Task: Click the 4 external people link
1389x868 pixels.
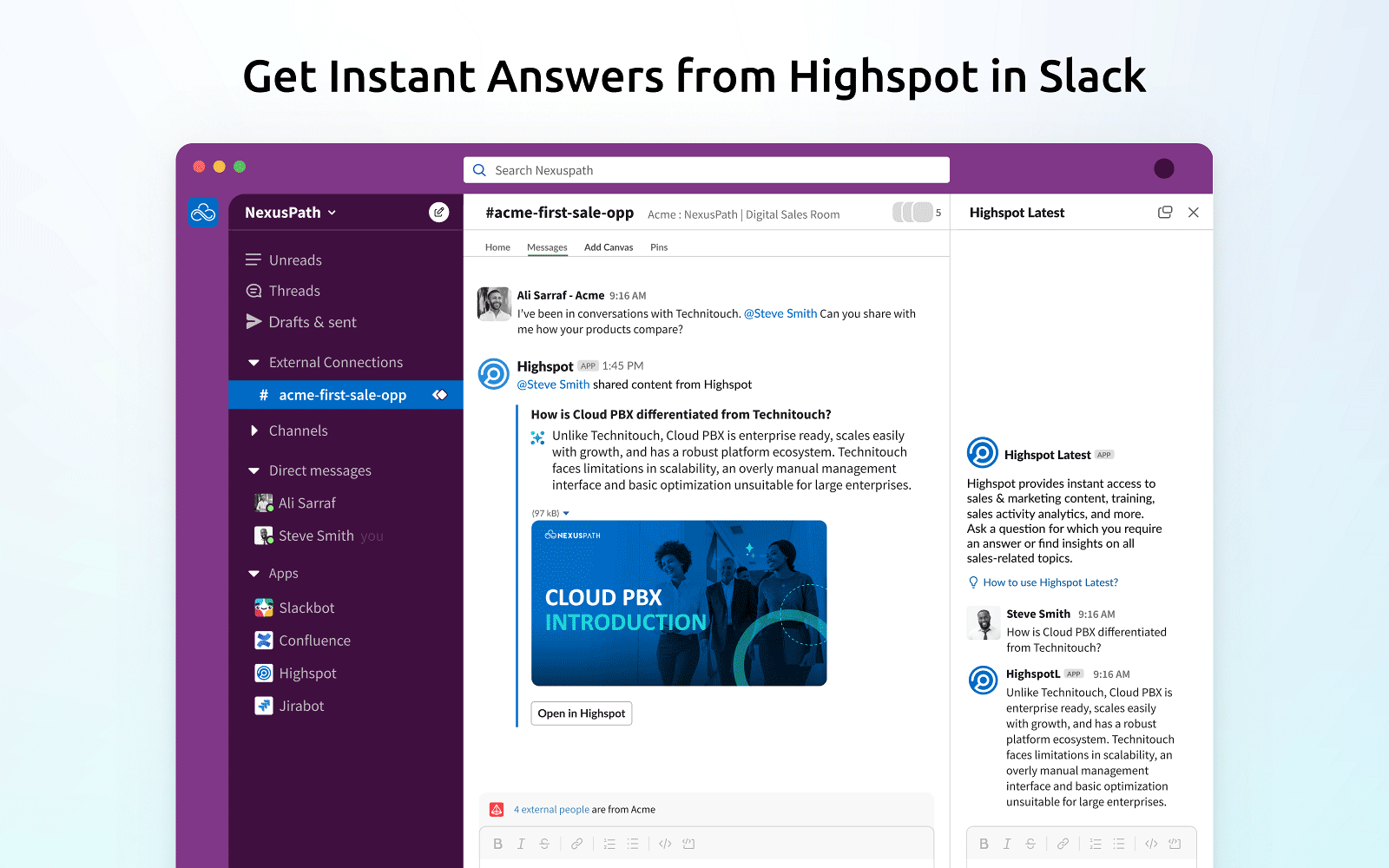Action: 551,810
